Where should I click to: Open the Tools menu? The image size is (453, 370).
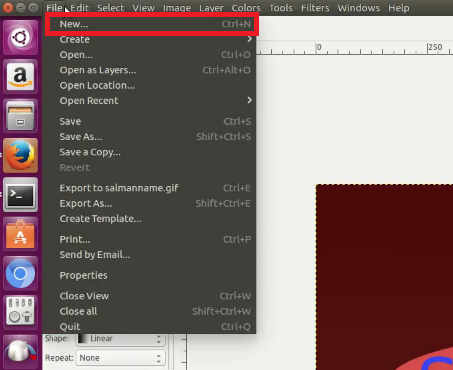281,8
